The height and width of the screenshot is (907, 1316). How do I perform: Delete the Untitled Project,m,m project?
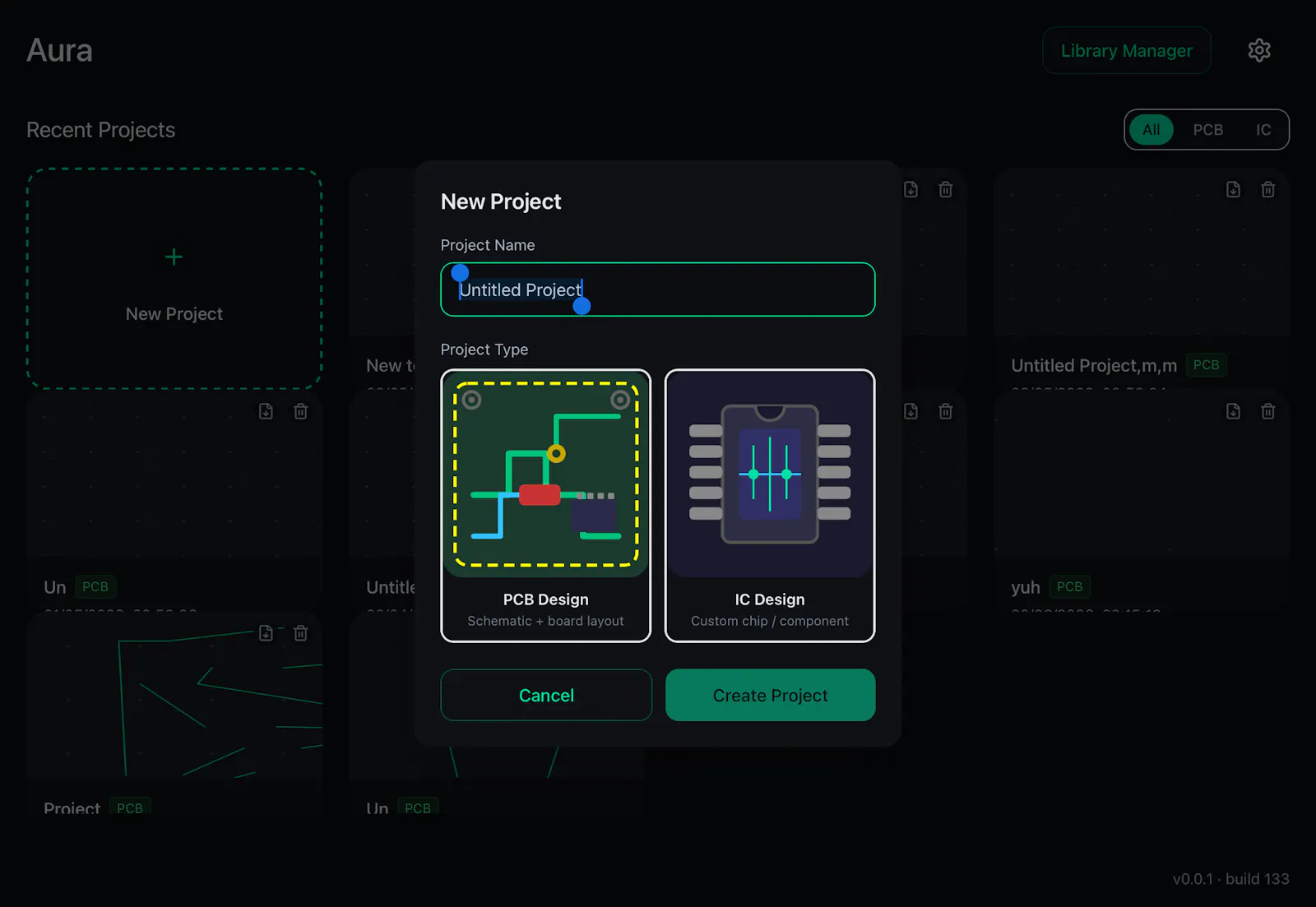[1268, 190]
